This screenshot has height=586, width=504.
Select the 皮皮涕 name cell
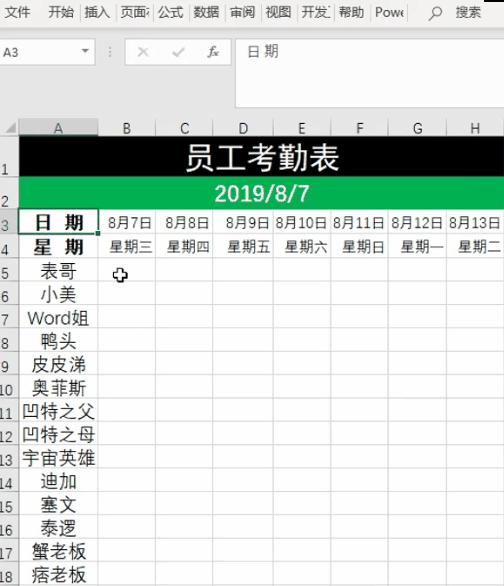(x=59, y=364)
